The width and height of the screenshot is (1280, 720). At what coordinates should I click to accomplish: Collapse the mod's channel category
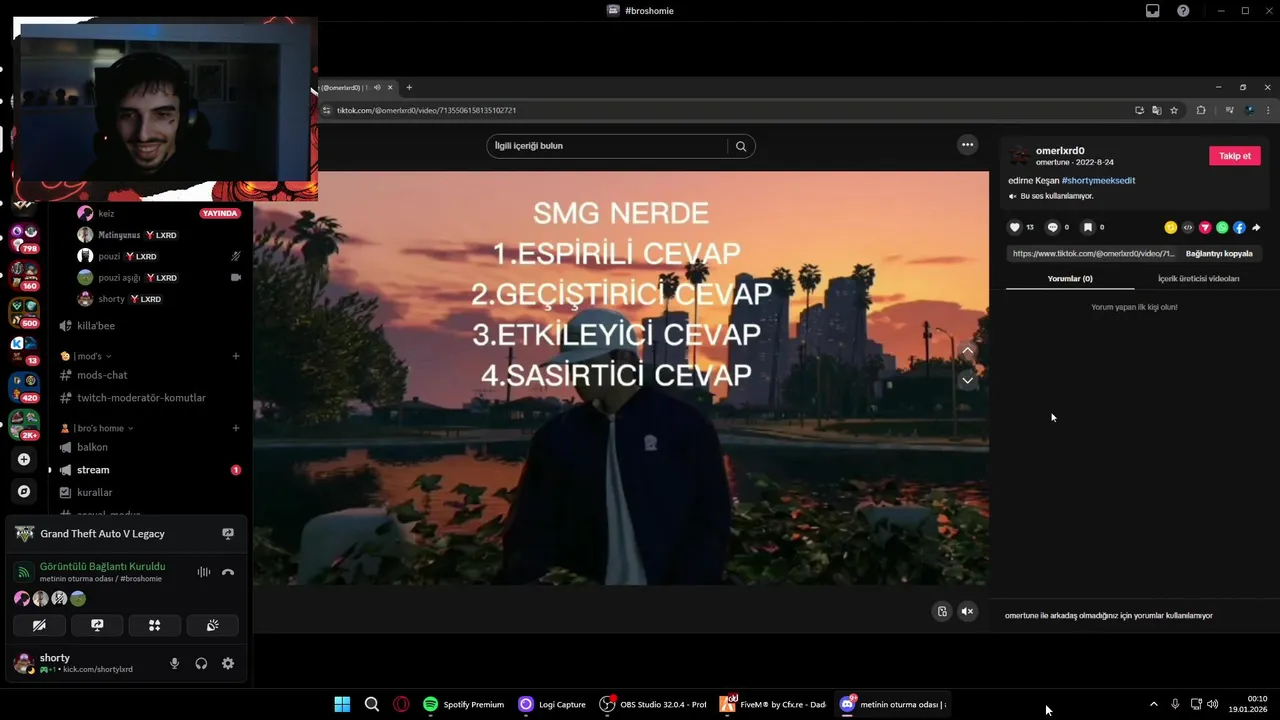(x=91, y=356)
